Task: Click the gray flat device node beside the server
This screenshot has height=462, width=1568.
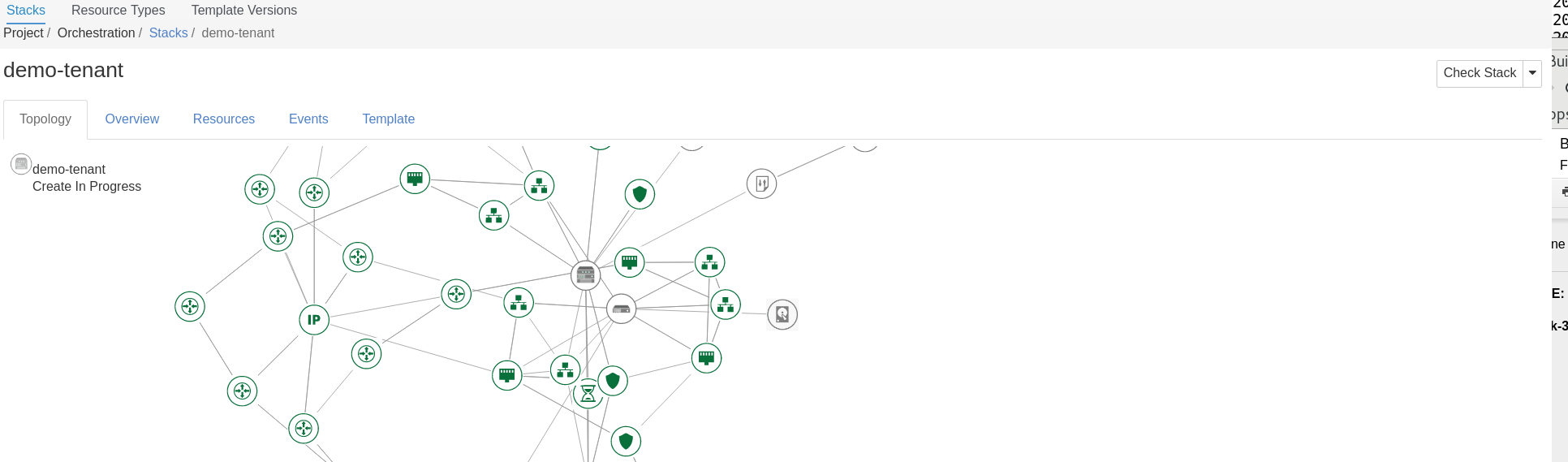Action: tap(622, 309)
